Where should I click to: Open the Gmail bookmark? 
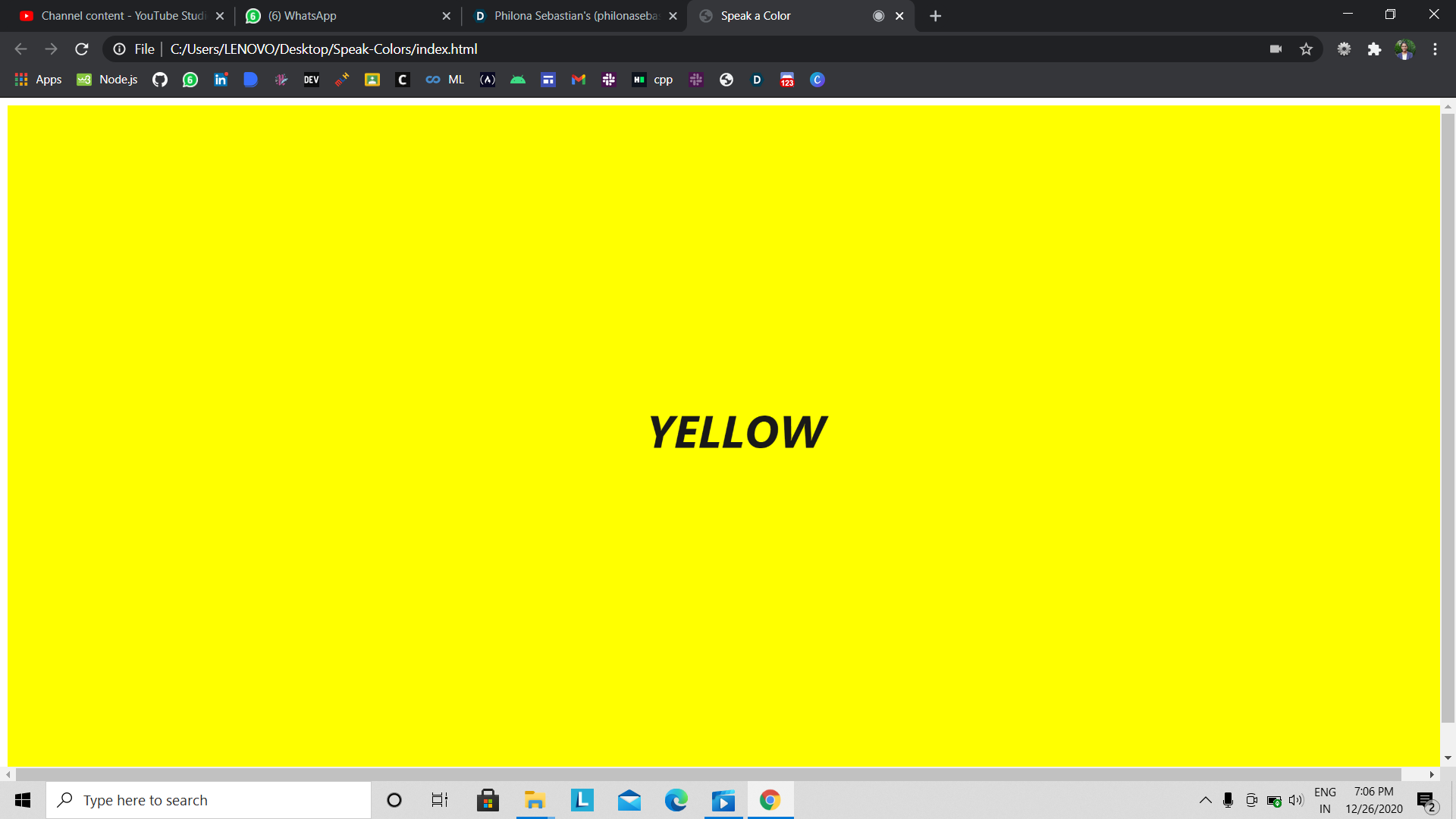point(579,80)
